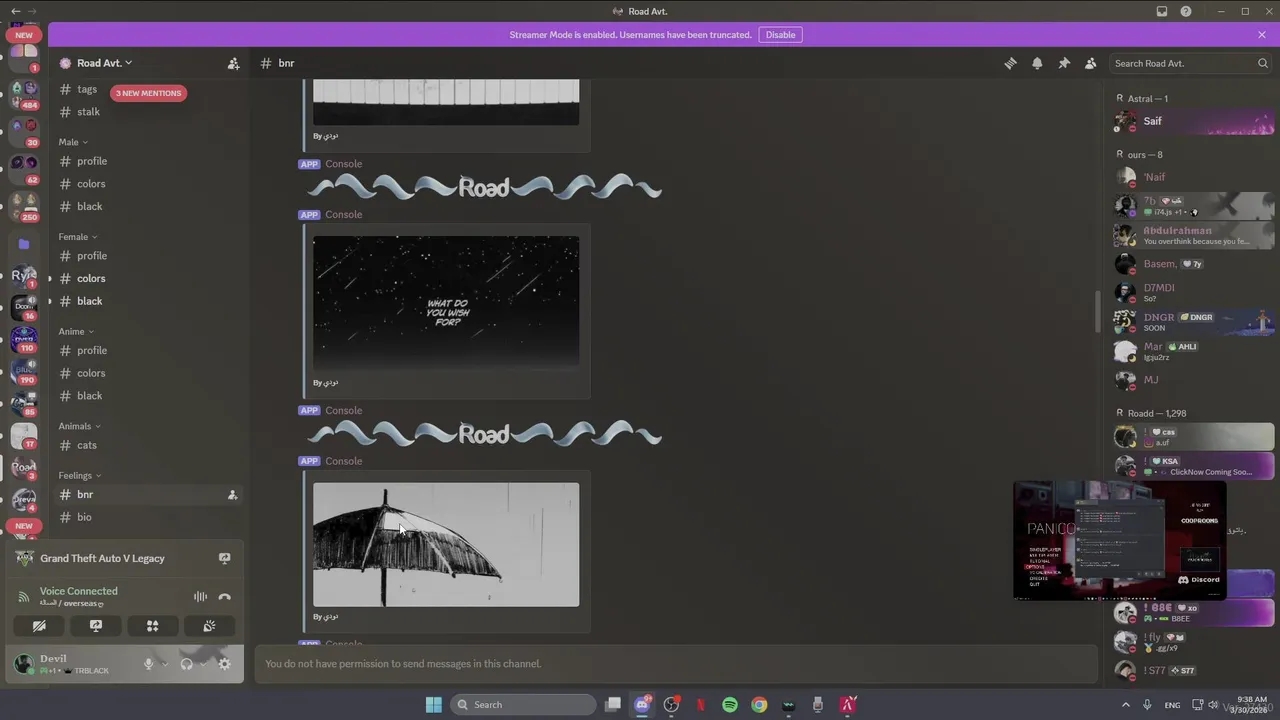1280x720 pixels.
Task: Collapse the Feelings category
Action: pyautogui.click(x=79, y=476)
